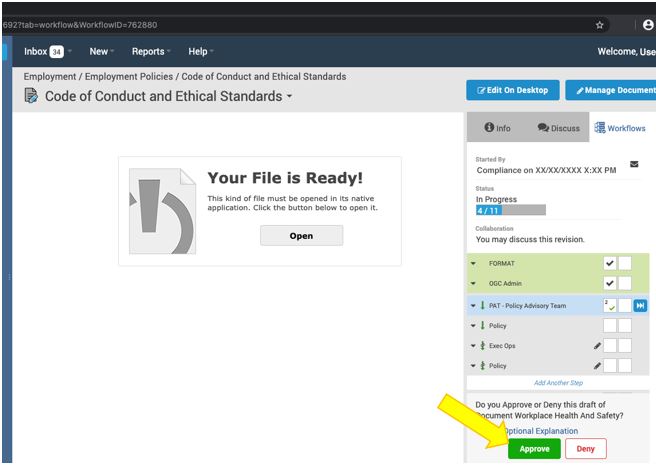Open the document title dropdown caret
Viewport: 656px width, 466px height.
[289, 96]
